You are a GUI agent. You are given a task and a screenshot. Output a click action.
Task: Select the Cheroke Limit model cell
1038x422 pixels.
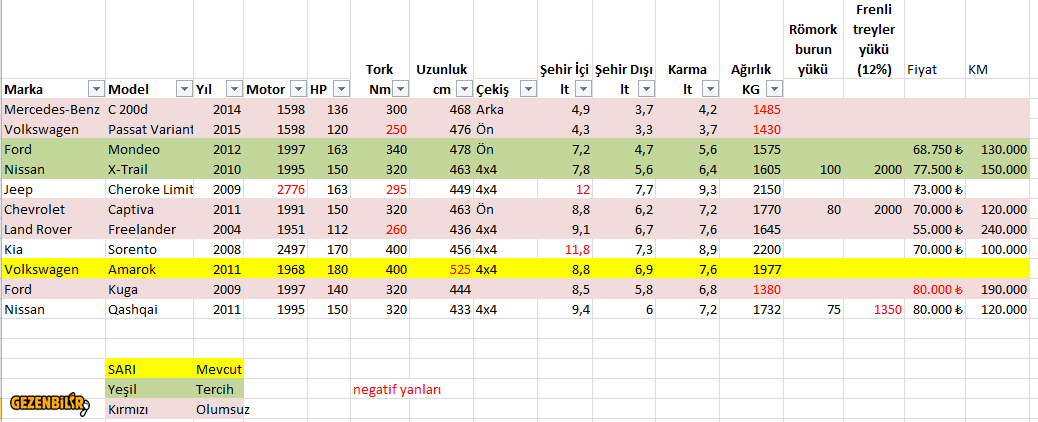pos(150,190)
